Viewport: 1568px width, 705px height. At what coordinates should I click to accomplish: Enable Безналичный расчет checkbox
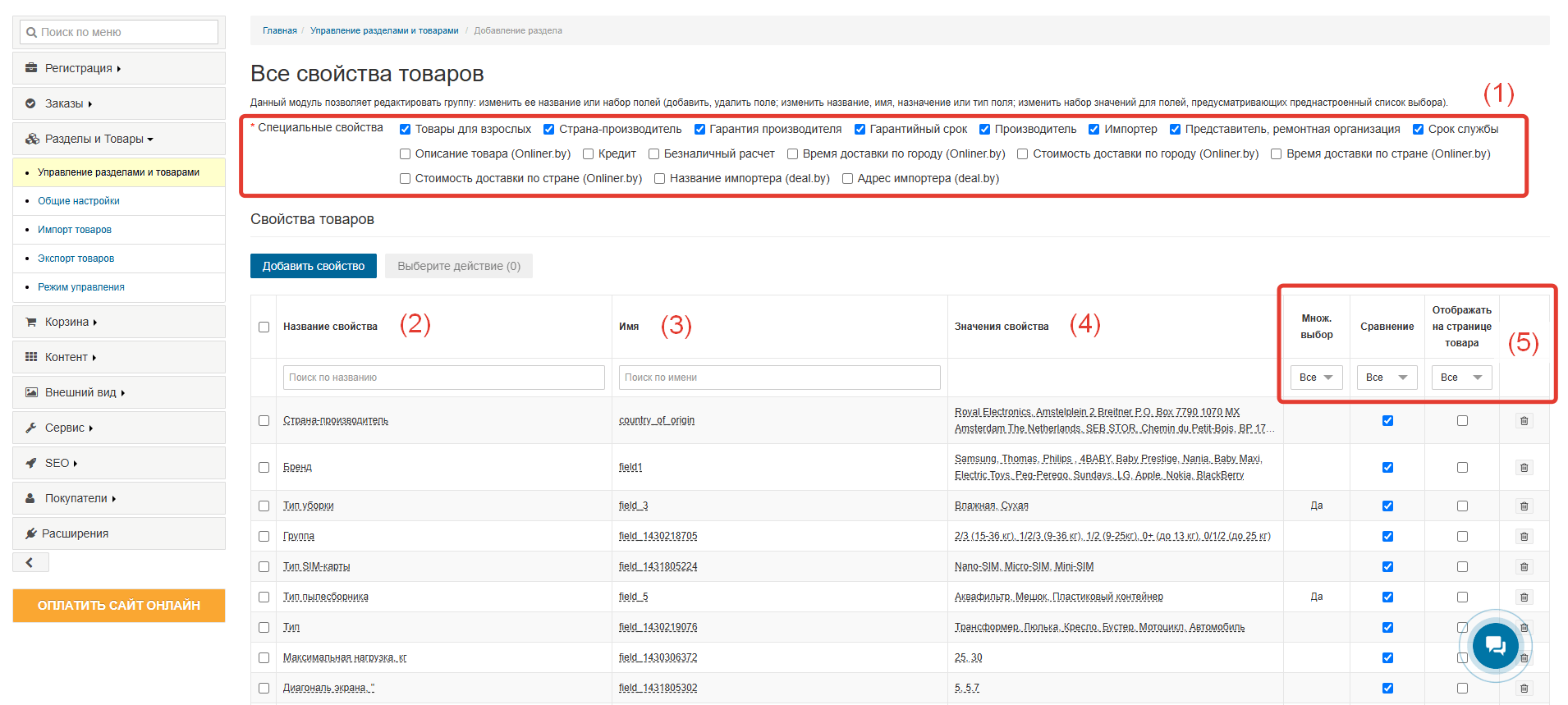(x=653, y=154)
